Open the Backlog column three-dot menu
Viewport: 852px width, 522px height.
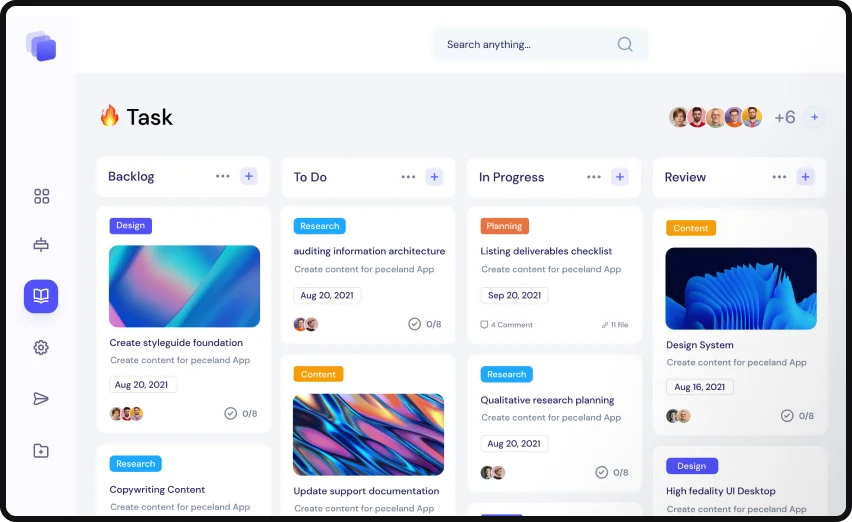pos(222,176)
